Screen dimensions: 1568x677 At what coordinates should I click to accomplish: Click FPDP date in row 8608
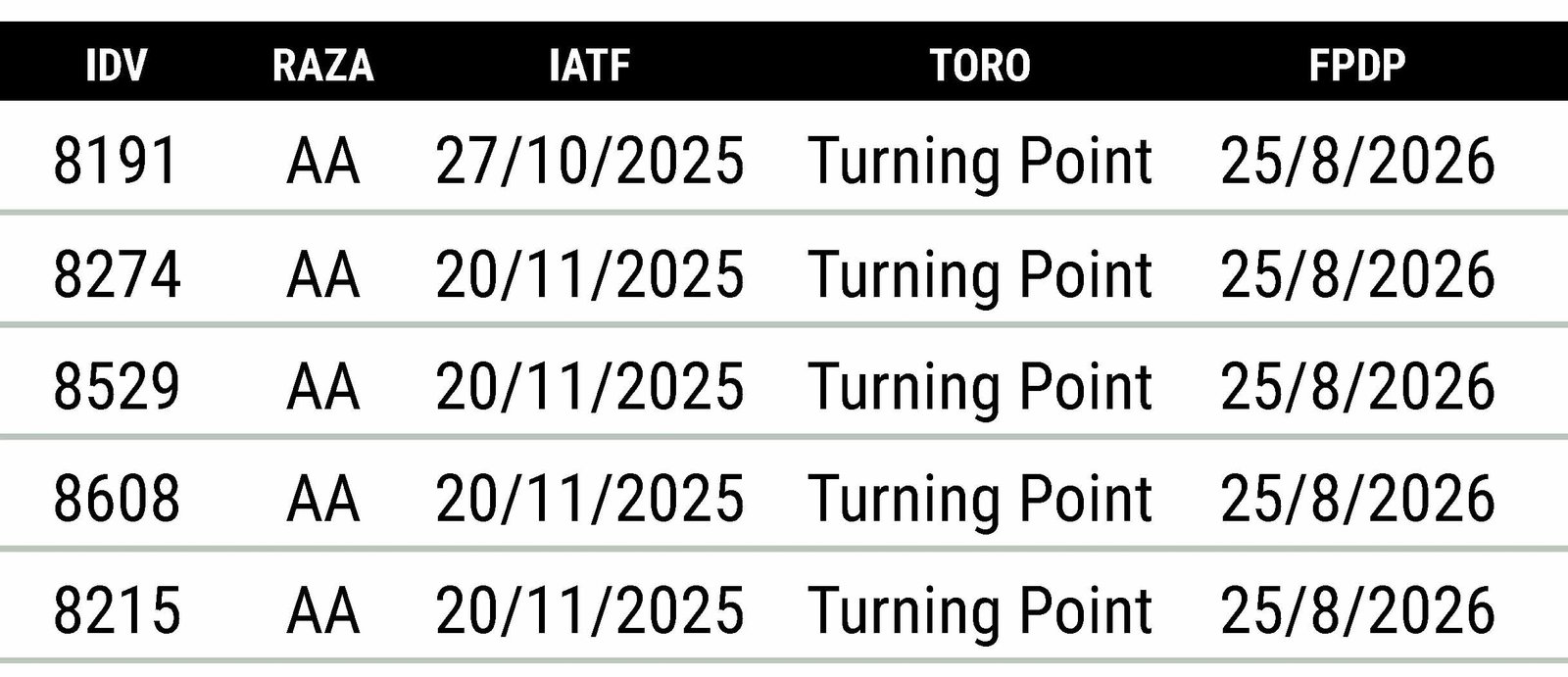1357,498
